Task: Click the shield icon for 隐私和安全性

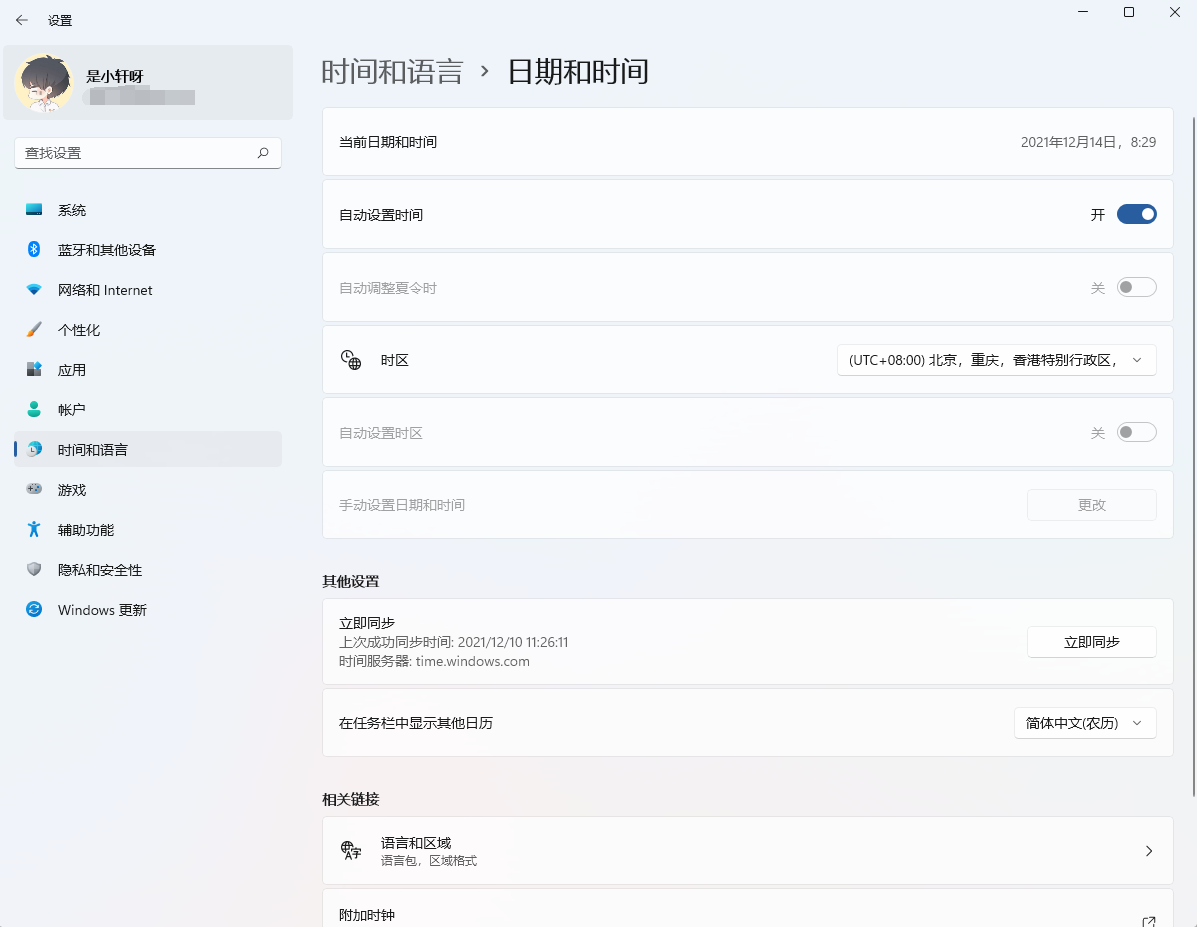Action: pos(34,569)
